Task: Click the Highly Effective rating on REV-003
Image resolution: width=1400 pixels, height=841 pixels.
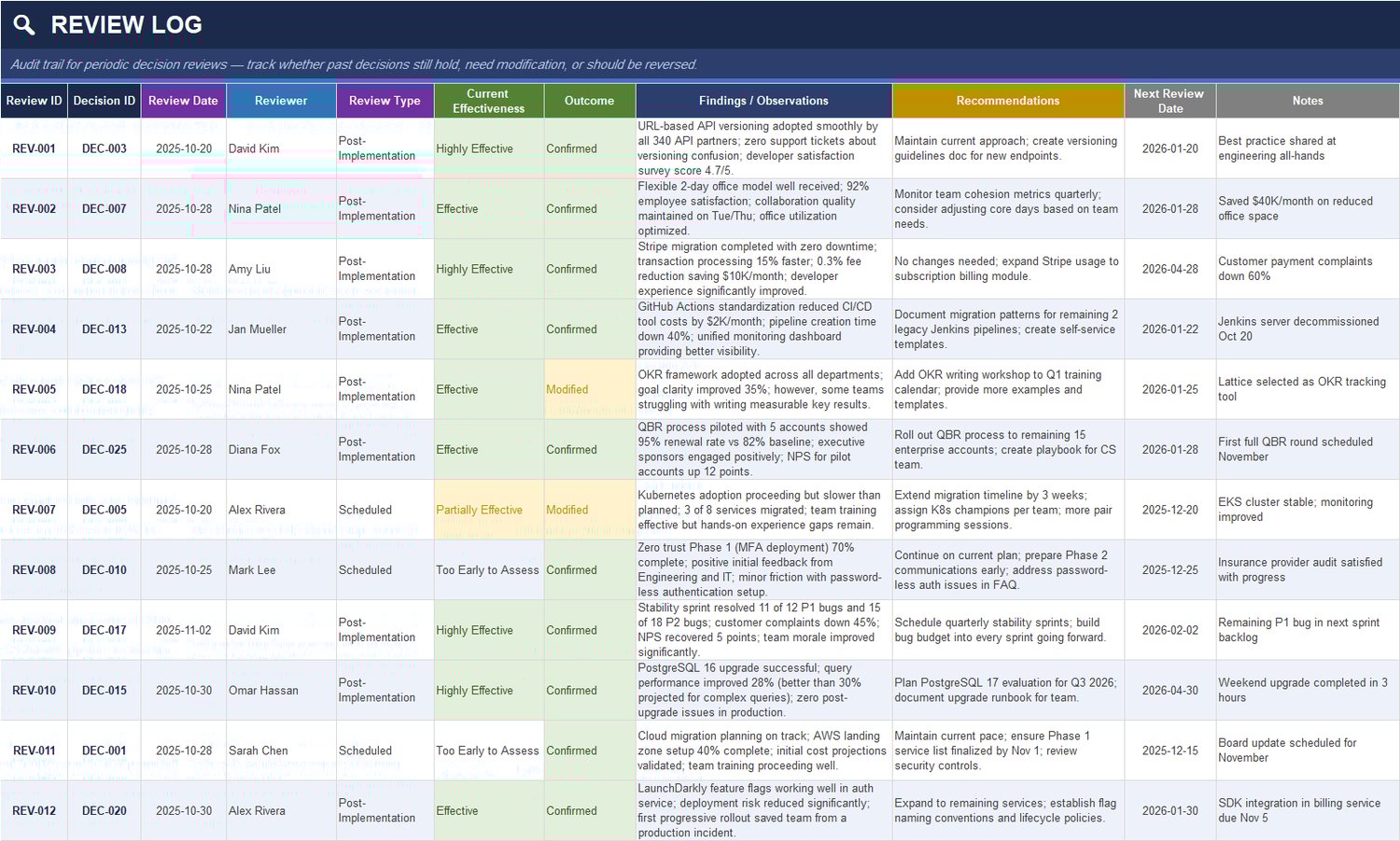Action: pos(474,269)
